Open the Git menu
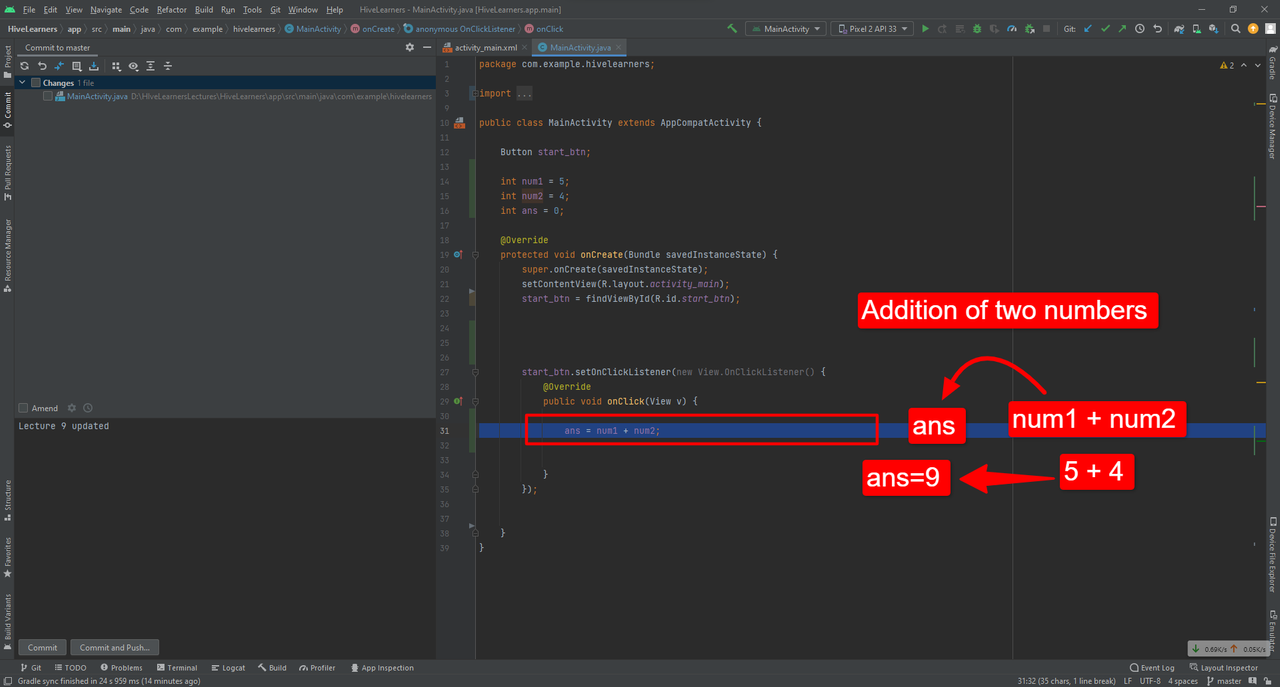The image size is (1280, 687). coord(275,9)
